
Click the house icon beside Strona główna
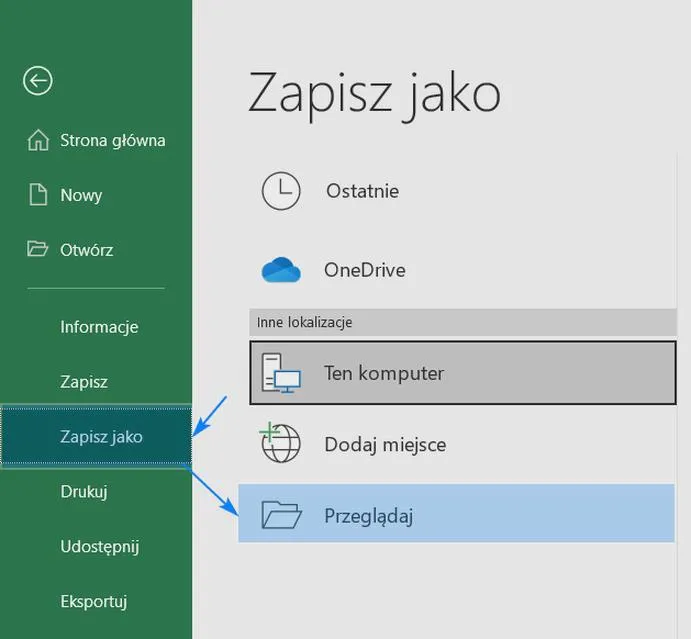click(x=38, y=140)
